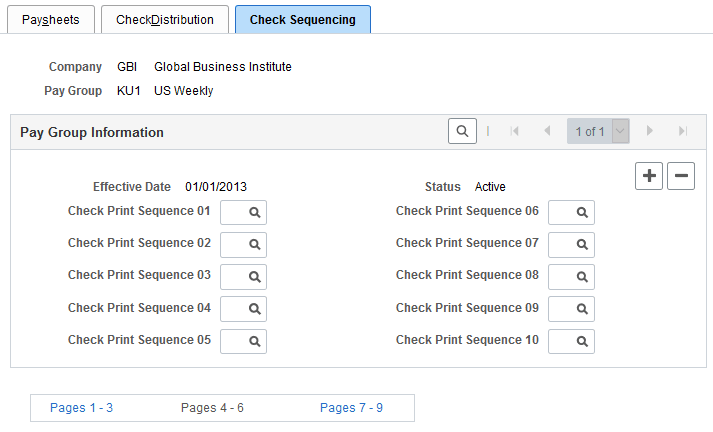
Task: Open the Pages 1 - 3 link
Action: pos(81,408)
